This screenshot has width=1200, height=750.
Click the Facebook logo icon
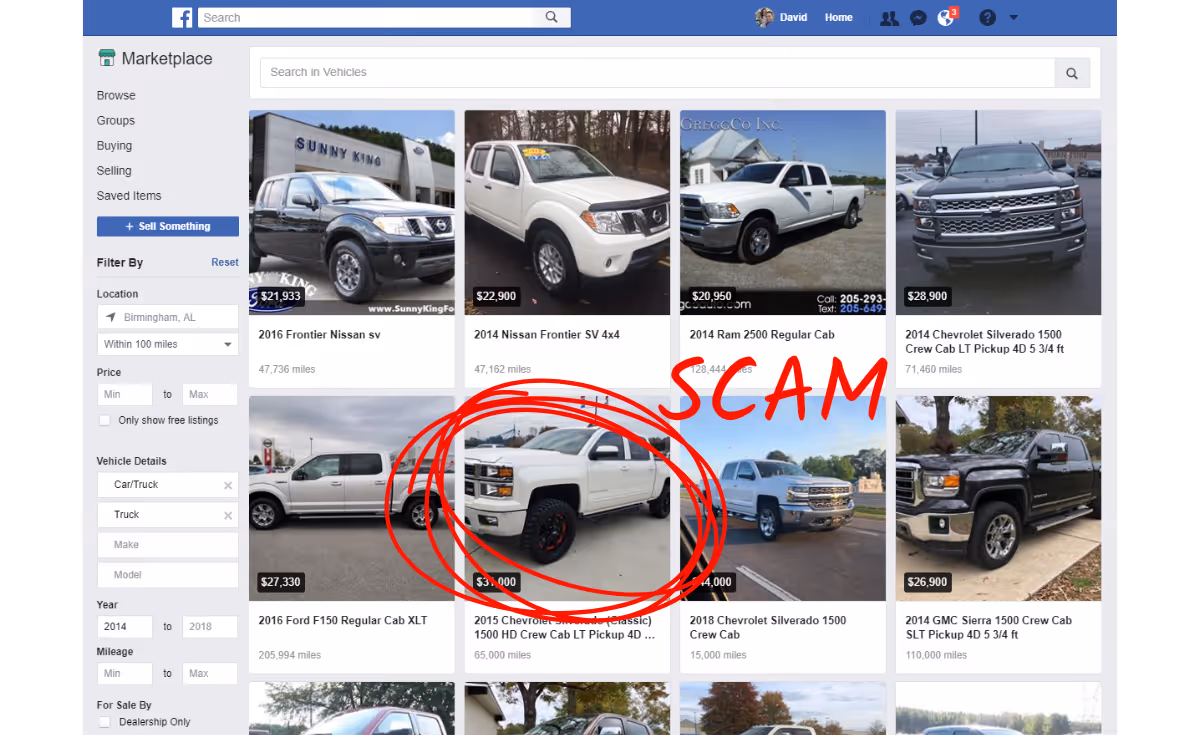click(182, 17)
